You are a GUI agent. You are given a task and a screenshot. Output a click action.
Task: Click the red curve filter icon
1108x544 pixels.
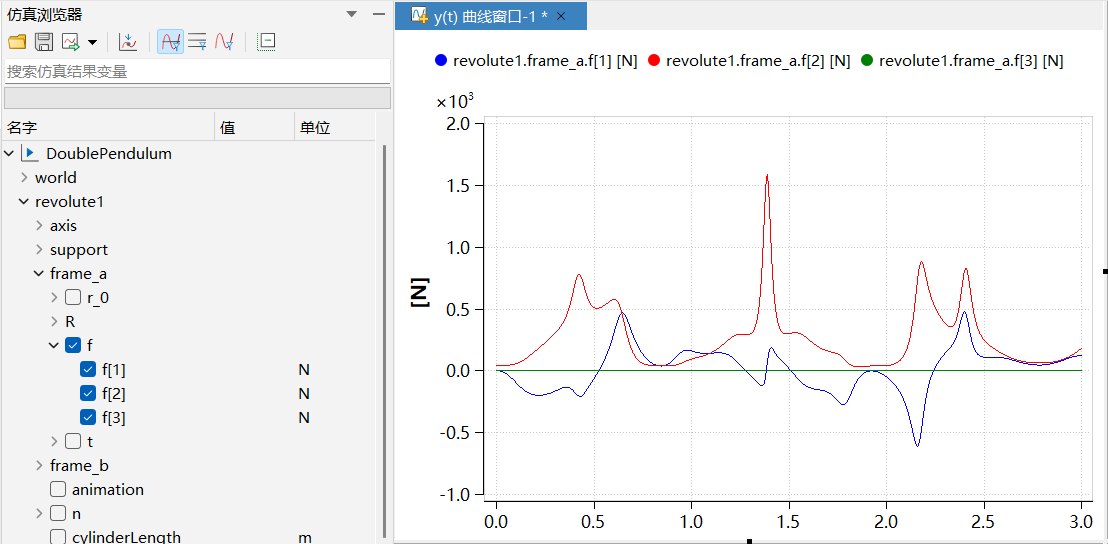point(224,42)
